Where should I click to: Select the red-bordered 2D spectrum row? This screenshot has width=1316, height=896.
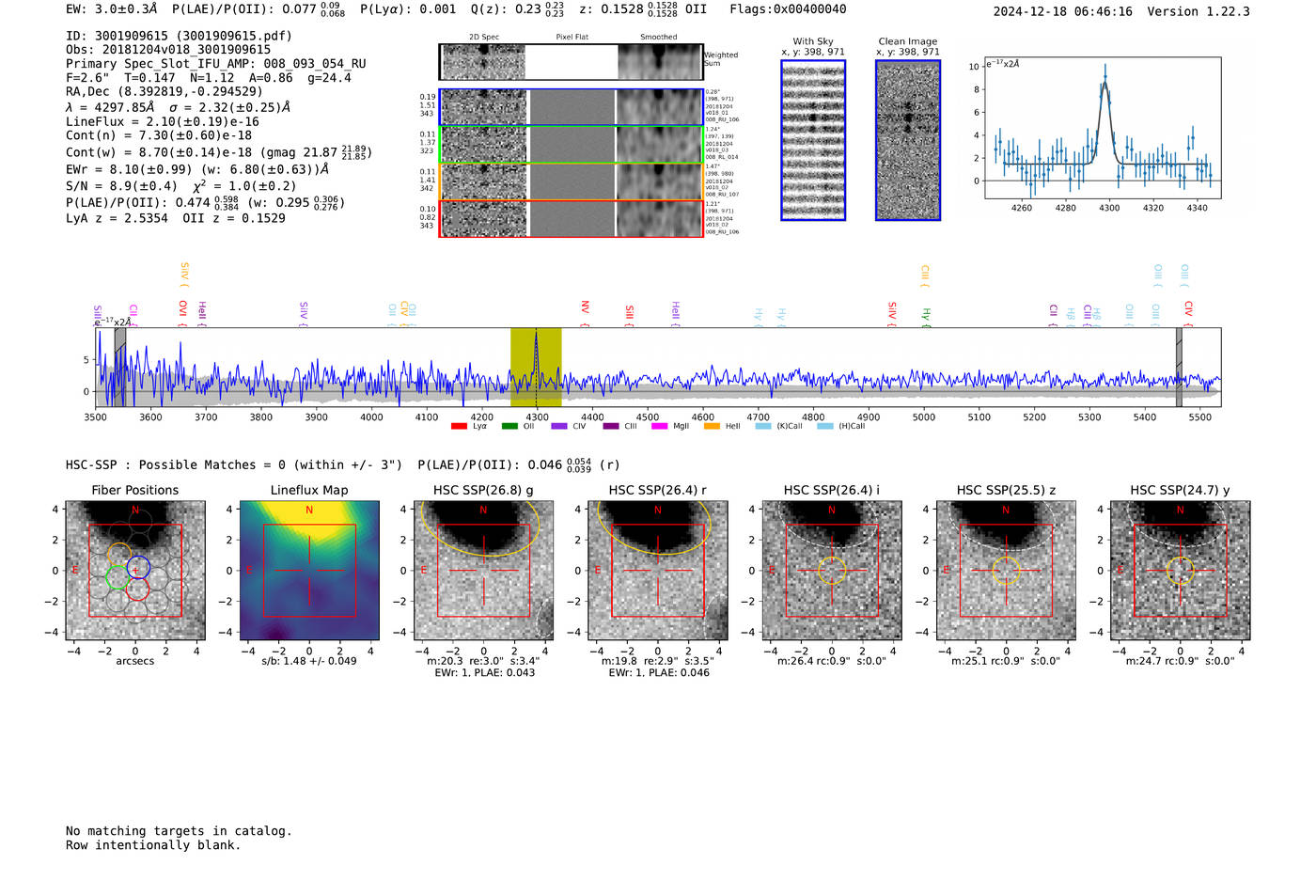[x=571, y=218]
